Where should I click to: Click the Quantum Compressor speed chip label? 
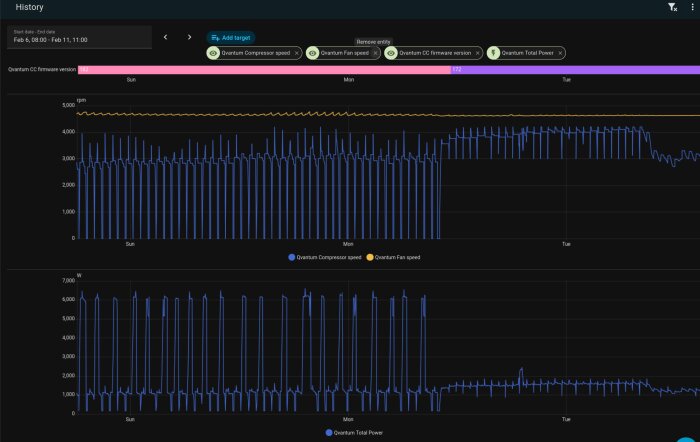pyautogui.click(x=256, y=53)
